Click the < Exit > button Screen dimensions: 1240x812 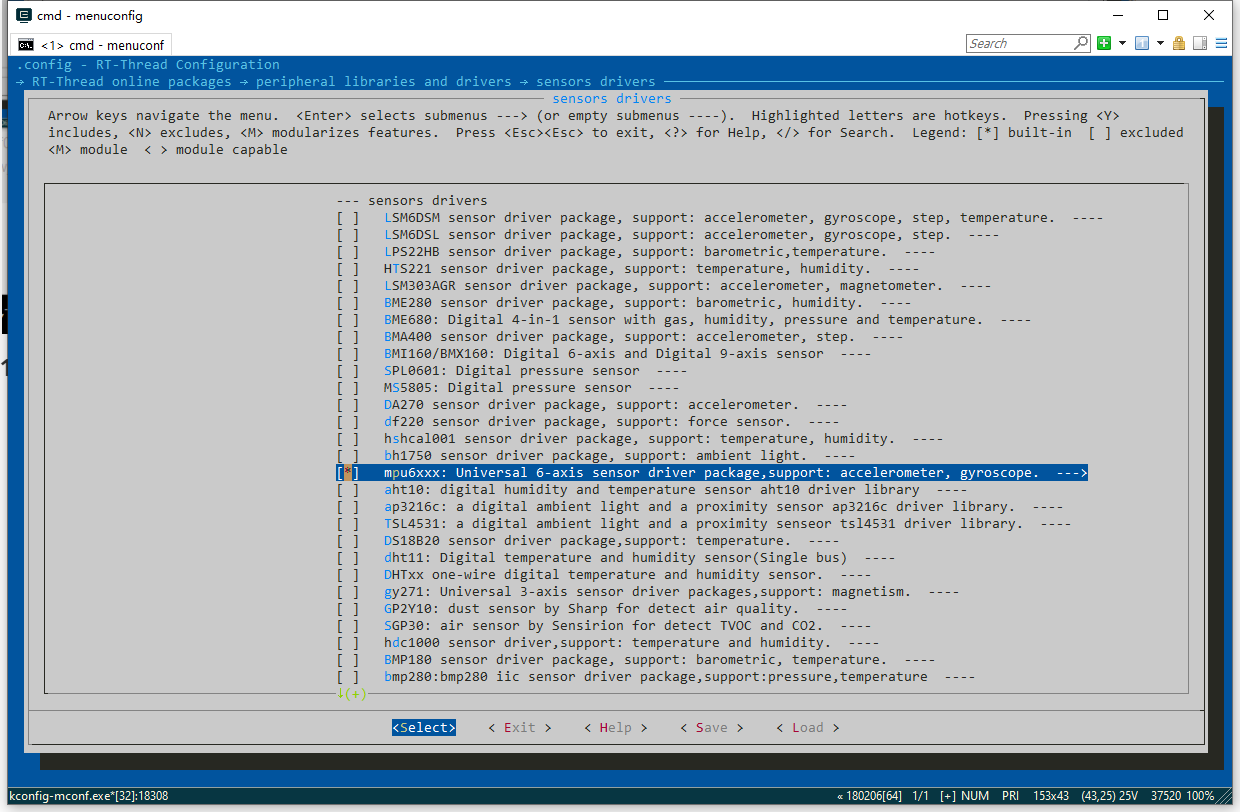coord(520,728)
